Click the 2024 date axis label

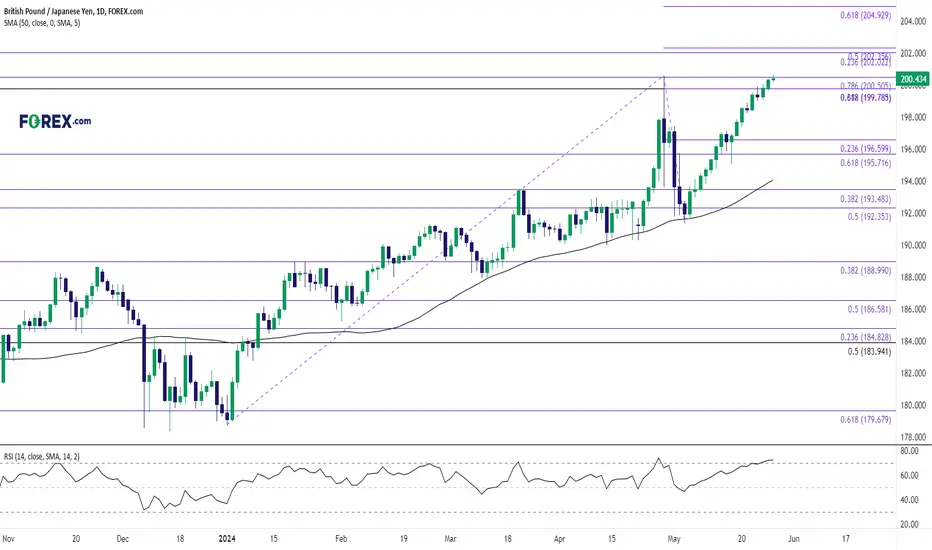(226, 539)
